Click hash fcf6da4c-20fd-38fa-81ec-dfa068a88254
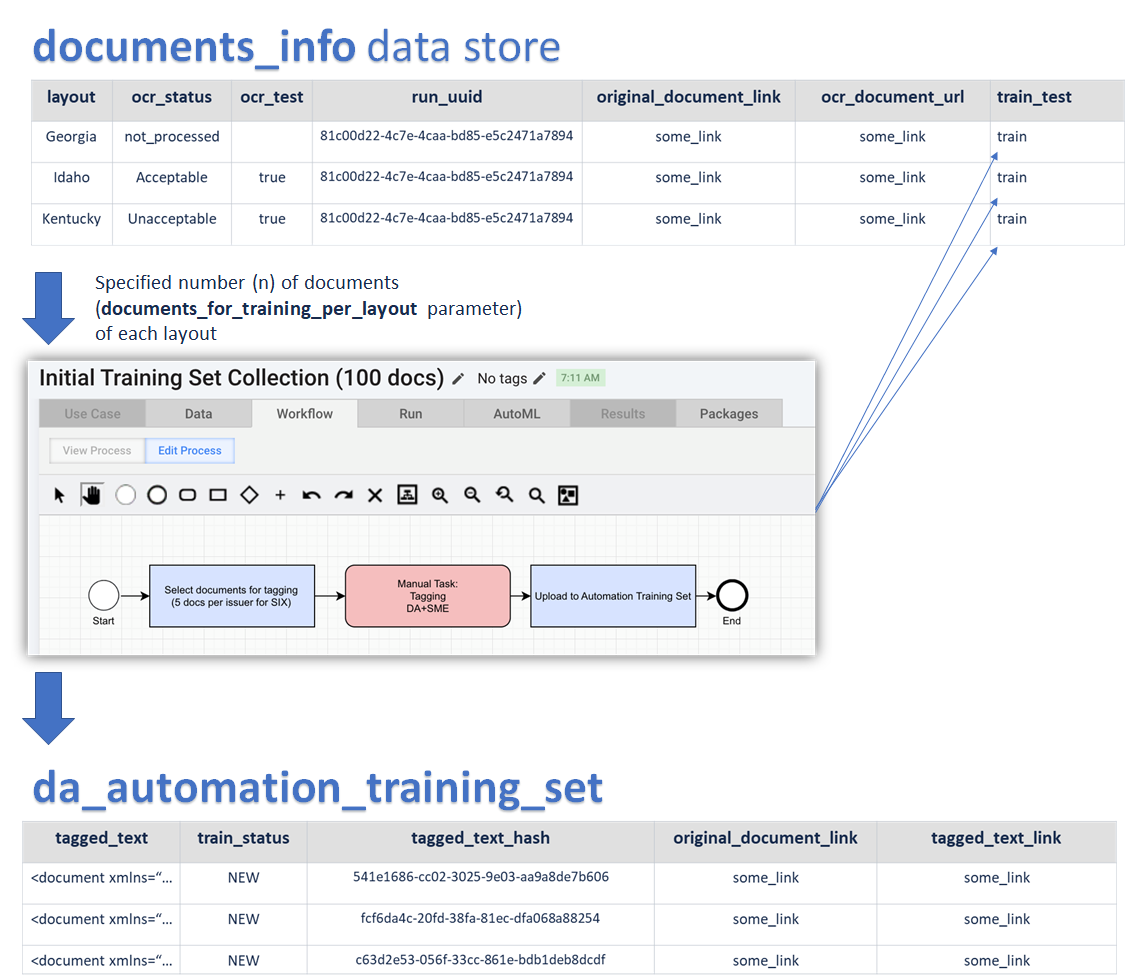The width and height of the screenshot is (1125, 979). [480, 918]
